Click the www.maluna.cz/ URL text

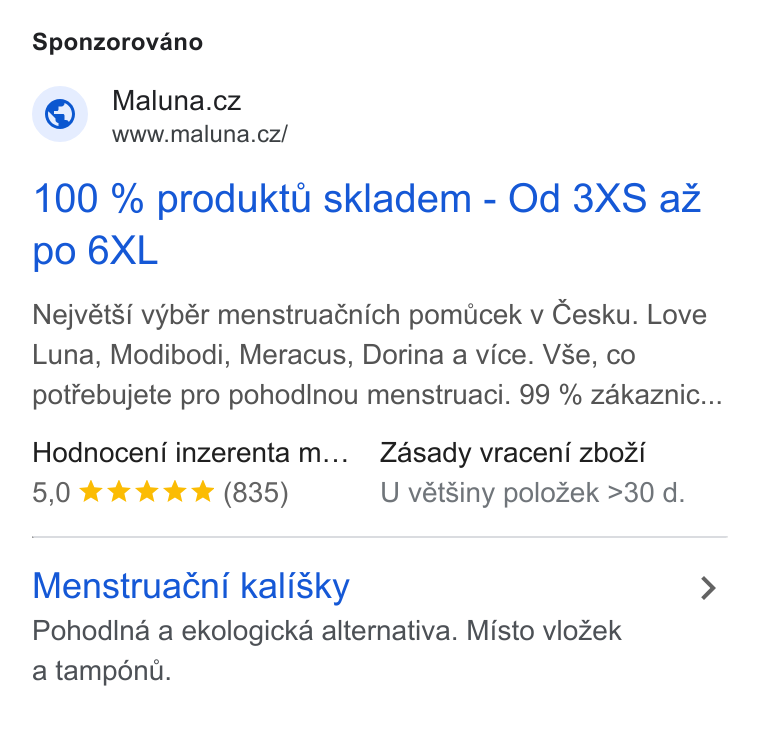[200, 134]
